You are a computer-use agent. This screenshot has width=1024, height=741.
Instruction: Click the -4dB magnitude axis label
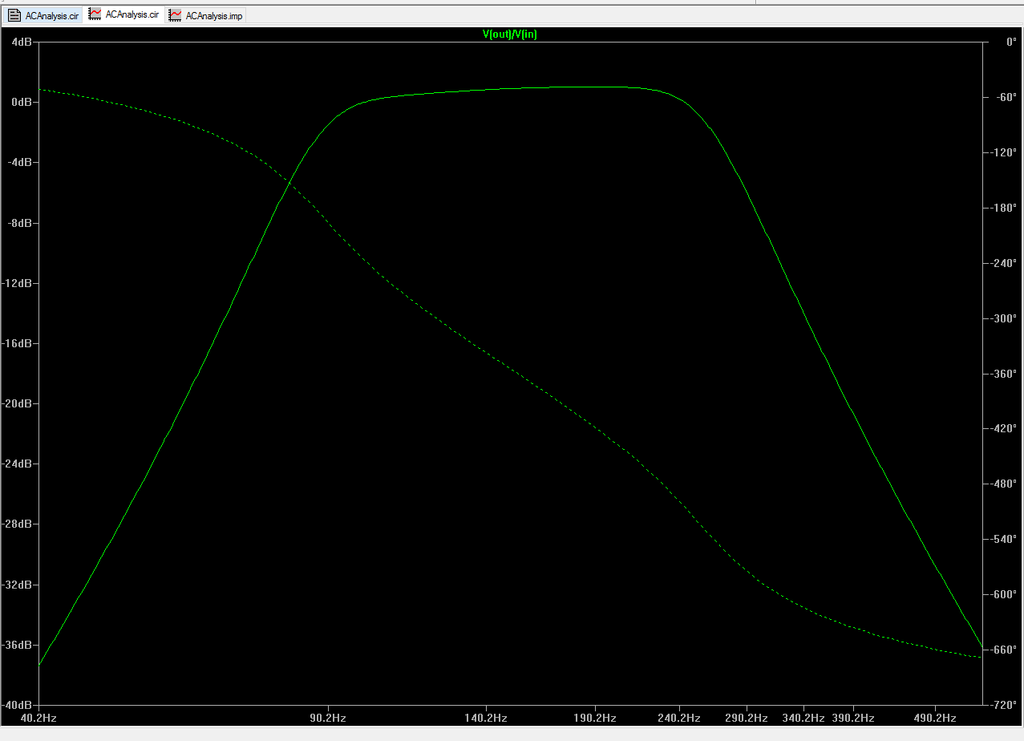click(x=20, y=162)
